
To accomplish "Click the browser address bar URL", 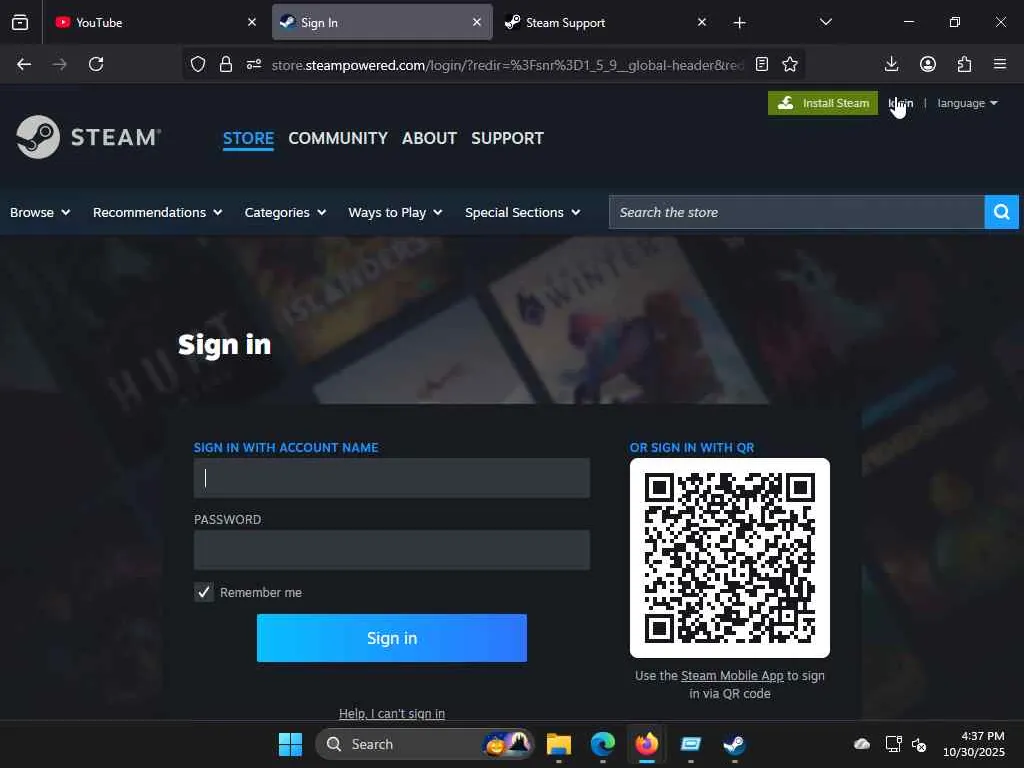I will tap(507, 65).
